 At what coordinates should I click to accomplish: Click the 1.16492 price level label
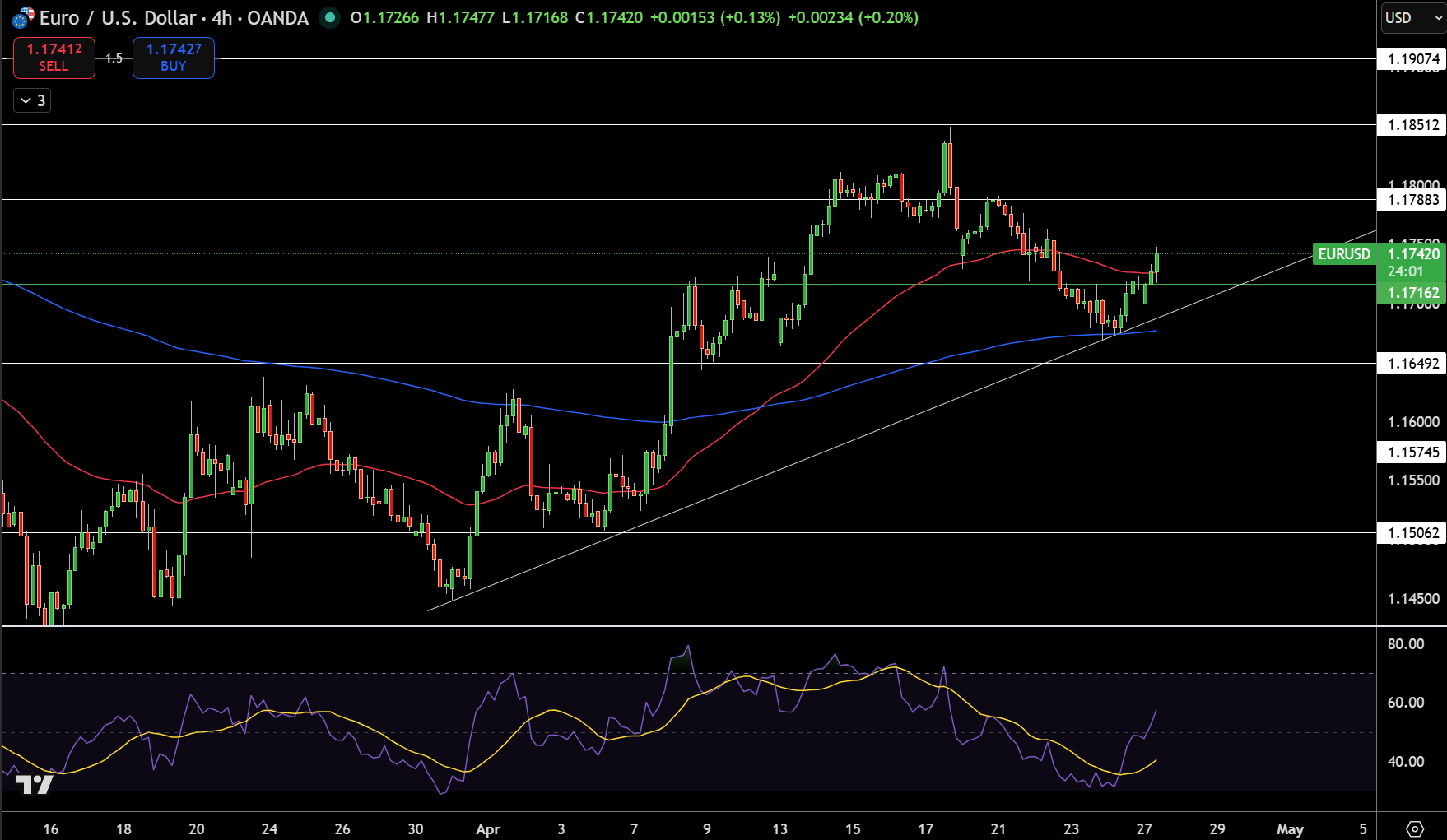[x=1412, y=364]
